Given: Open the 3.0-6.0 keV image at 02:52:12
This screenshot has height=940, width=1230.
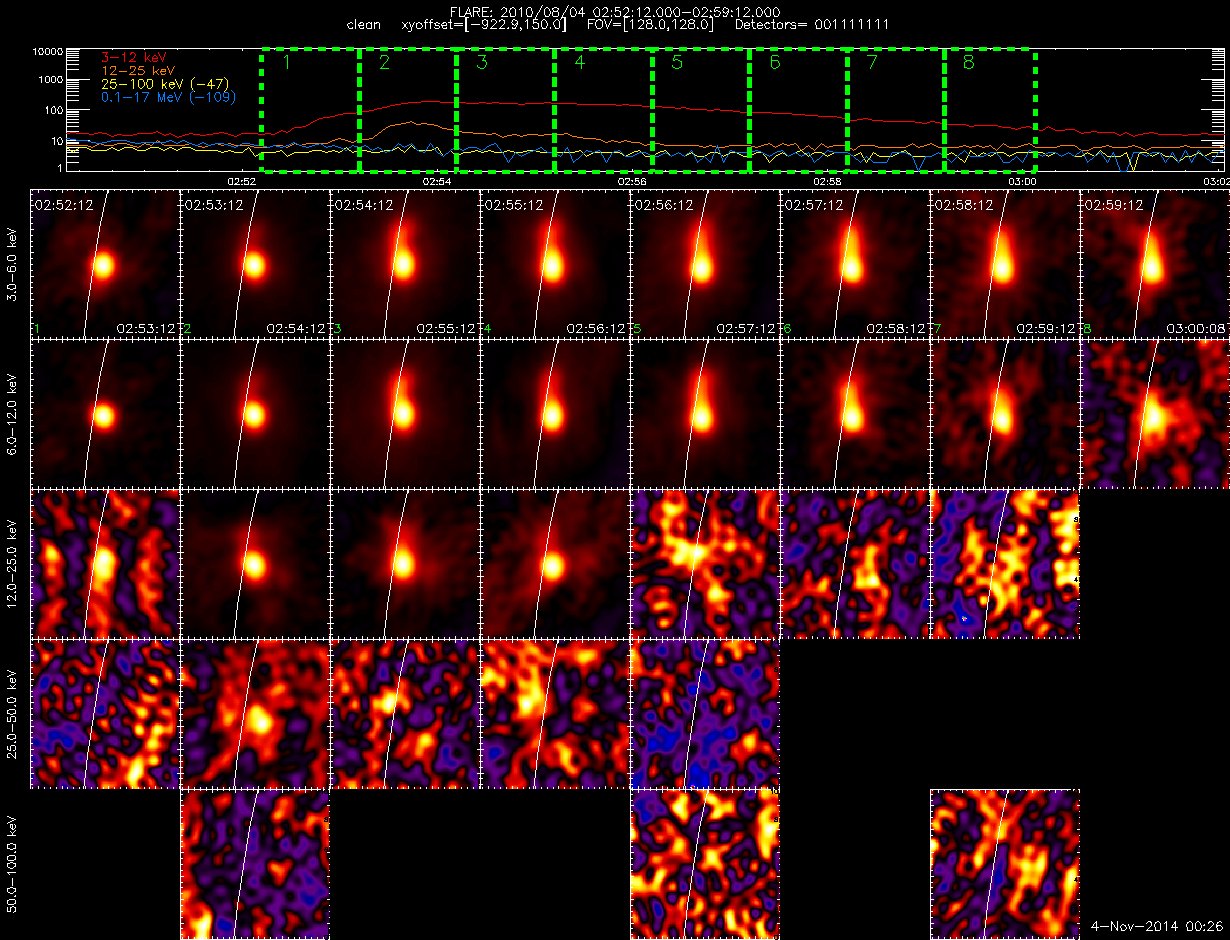Looking at the screenshot, I should point(105,264).
